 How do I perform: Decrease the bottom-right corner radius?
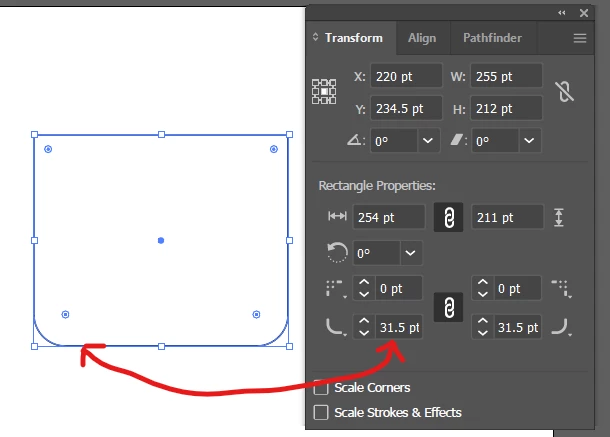(482, 333)
